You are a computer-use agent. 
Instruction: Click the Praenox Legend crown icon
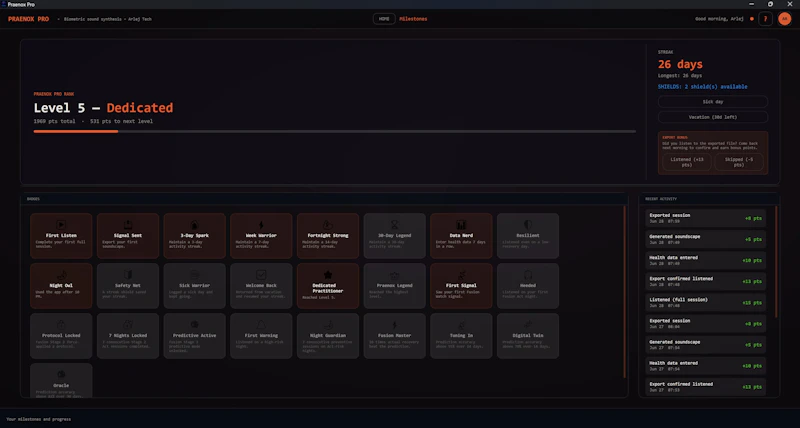(394, 274)
